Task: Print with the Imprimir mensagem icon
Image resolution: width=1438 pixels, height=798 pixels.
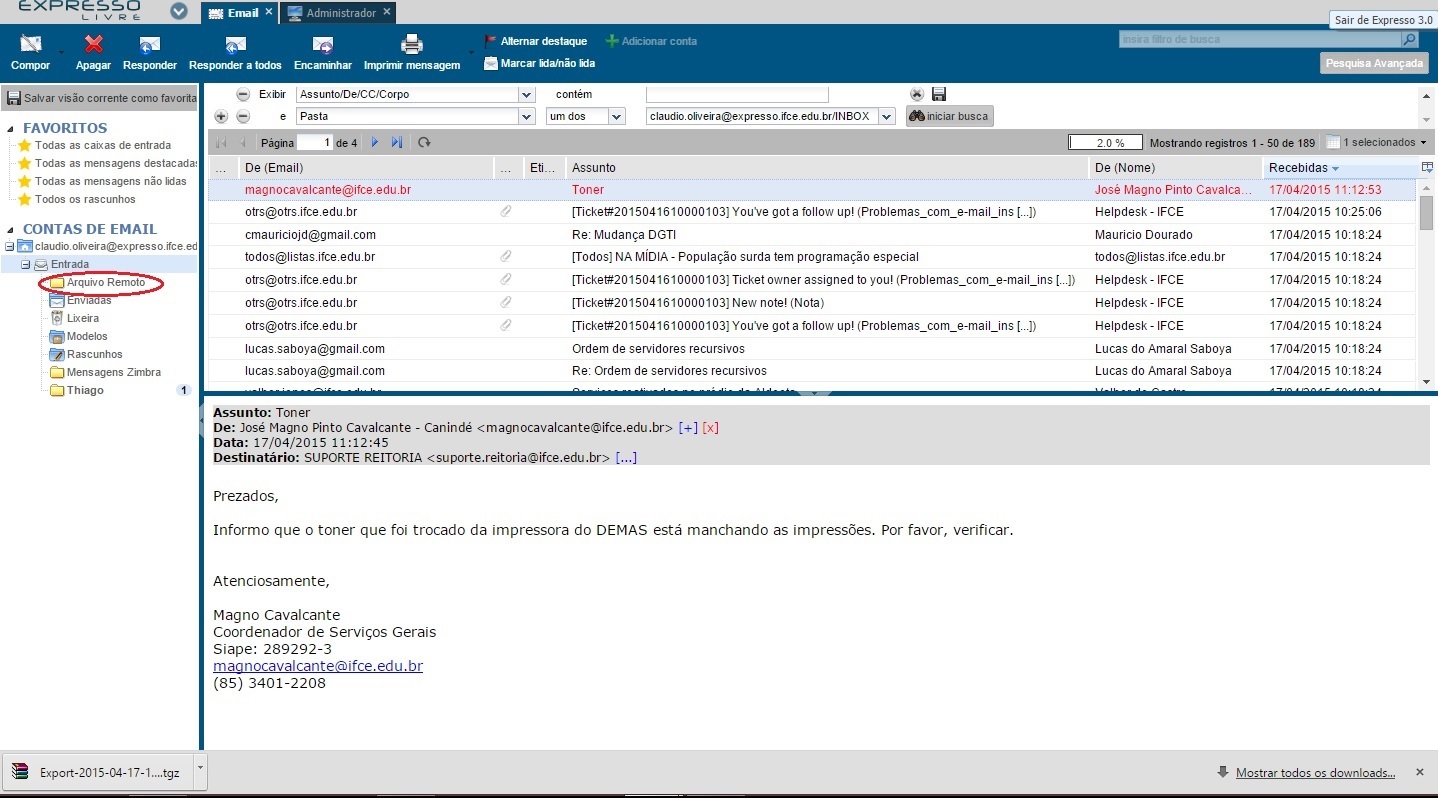Action: 412,45
